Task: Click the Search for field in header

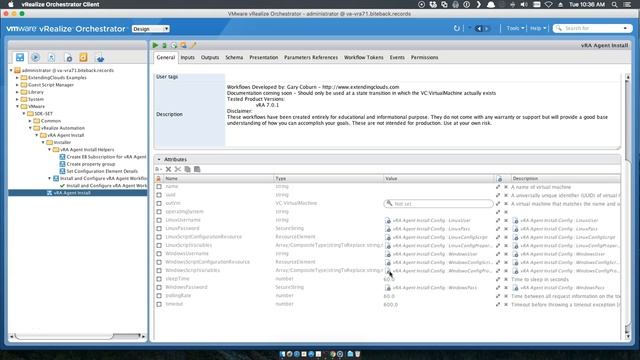Action: [x=592, y=29]
